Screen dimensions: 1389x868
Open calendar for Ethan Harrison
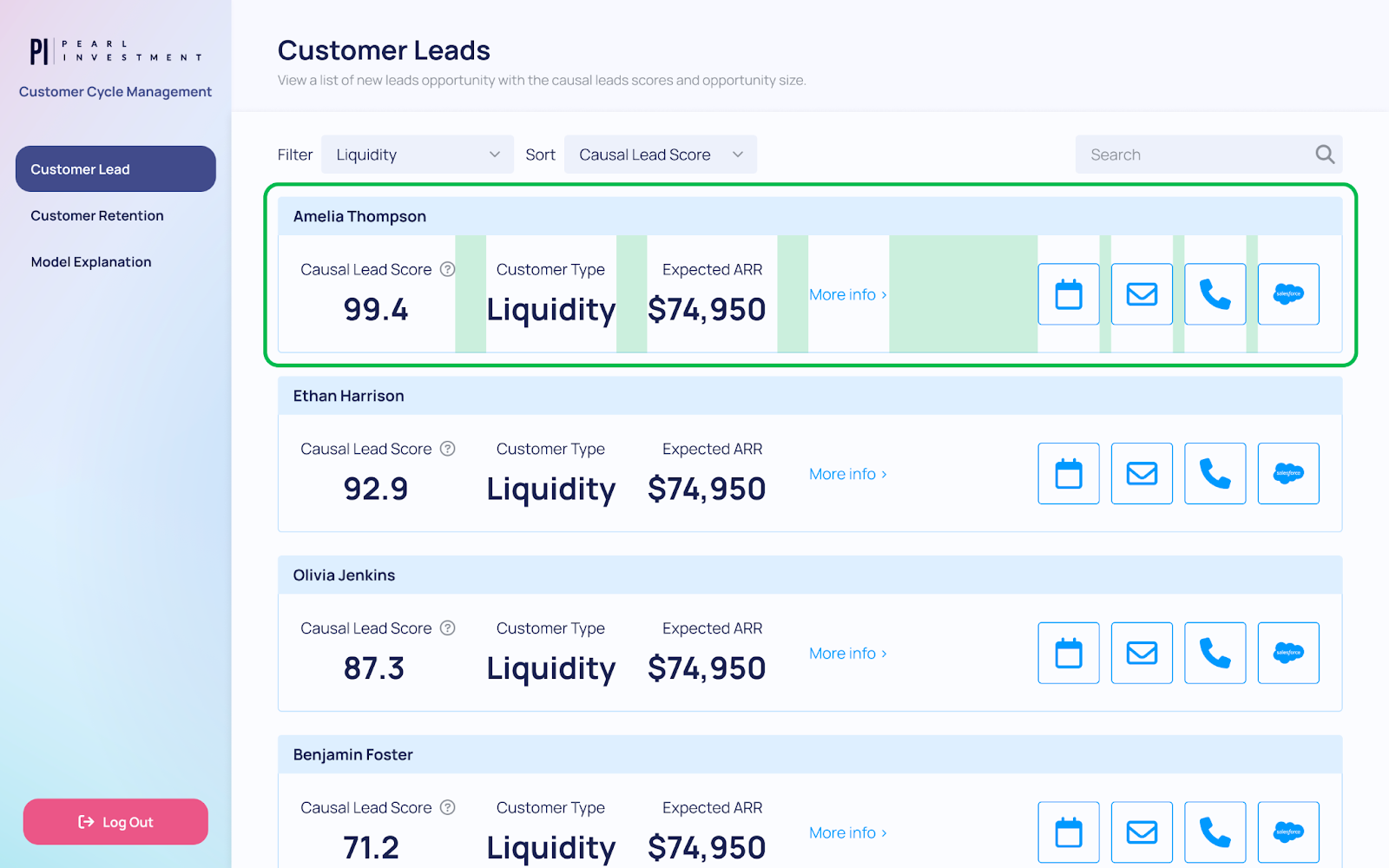pos(1069,474)
